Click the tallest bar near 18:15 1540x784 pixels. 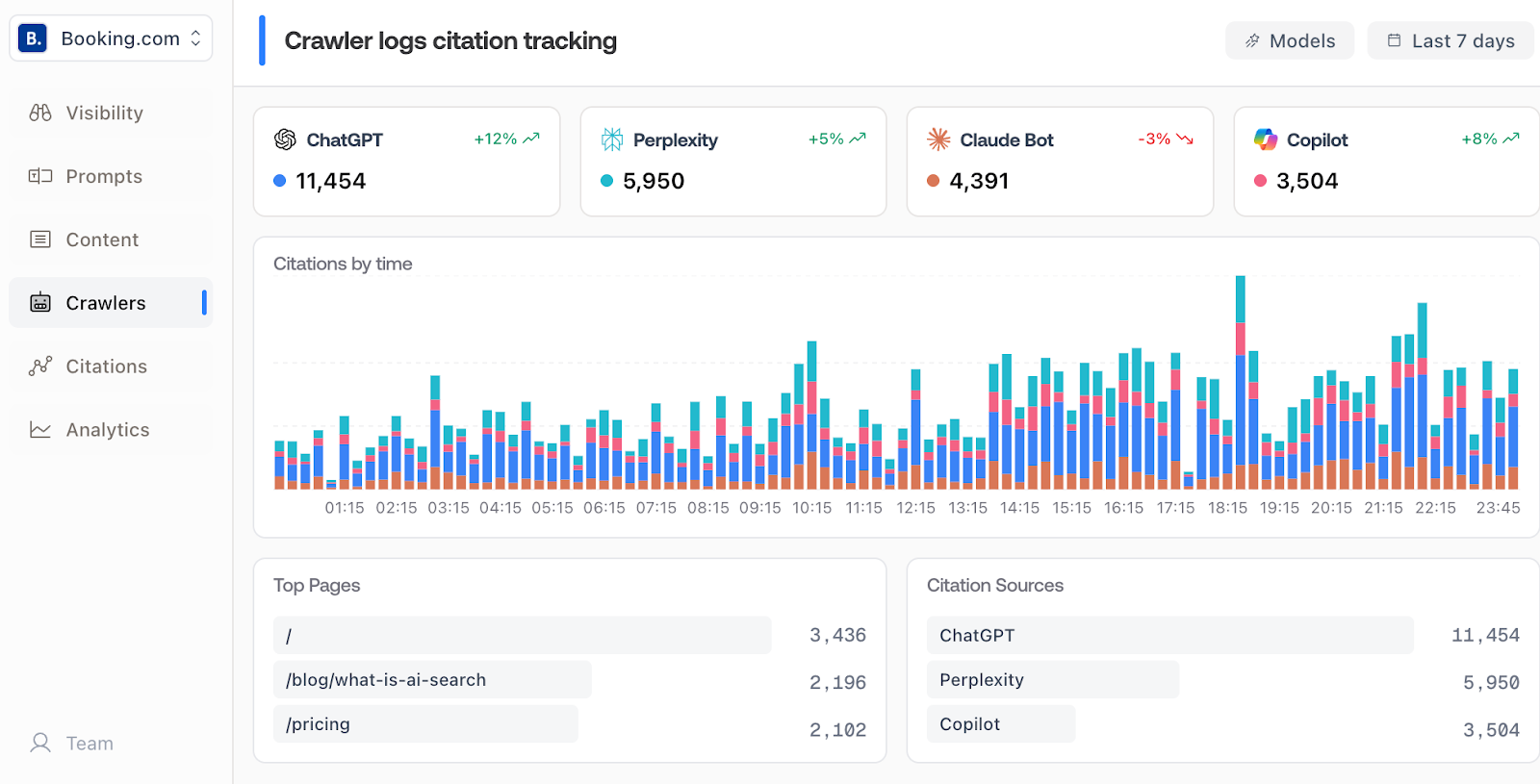[1241, 385]
